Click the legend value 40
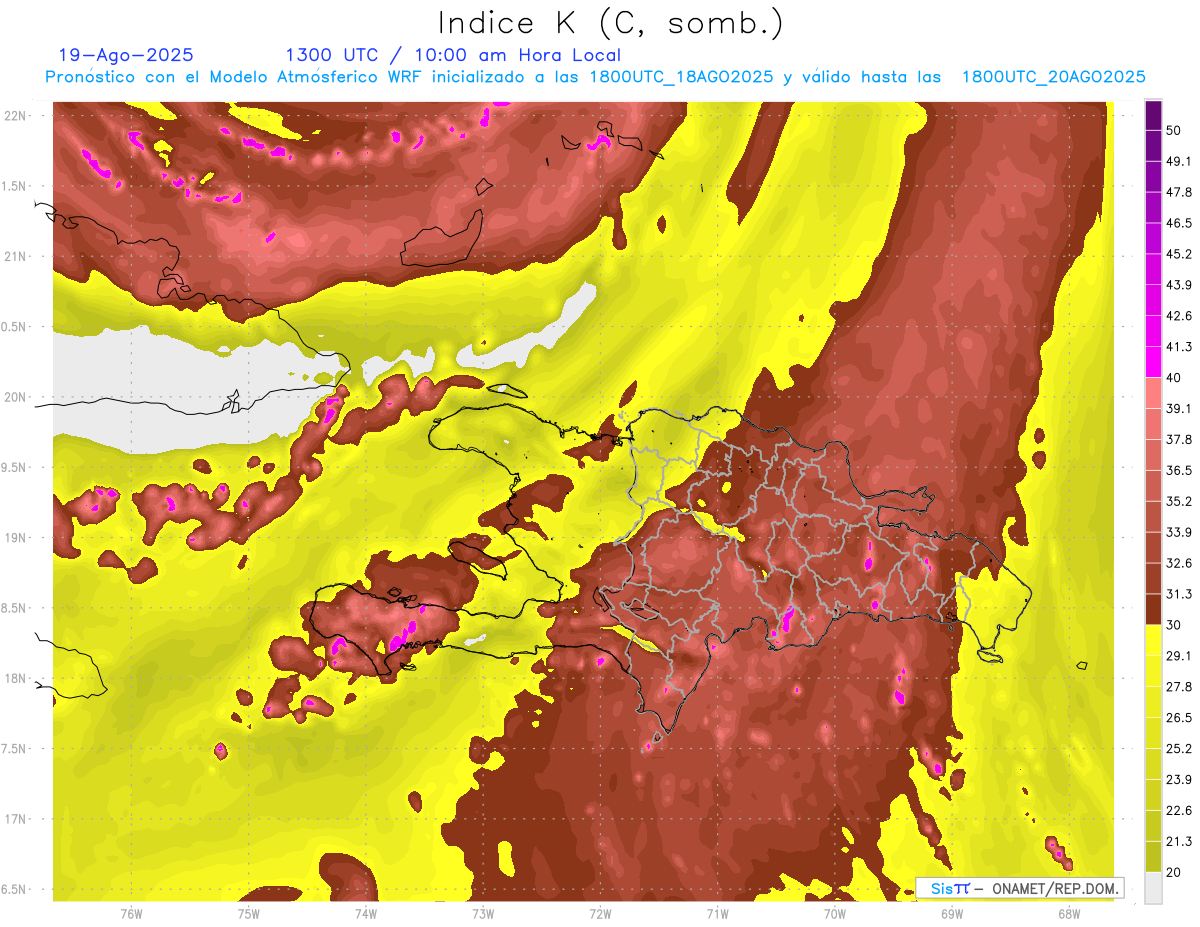The width and height of the screenshot is (1200, 927). pos(1173,377)
